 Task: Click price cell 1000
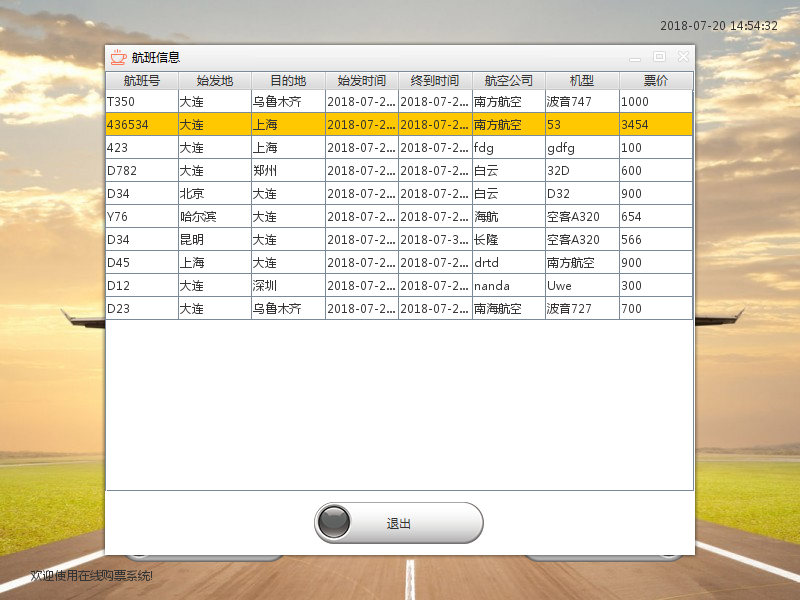656,102
